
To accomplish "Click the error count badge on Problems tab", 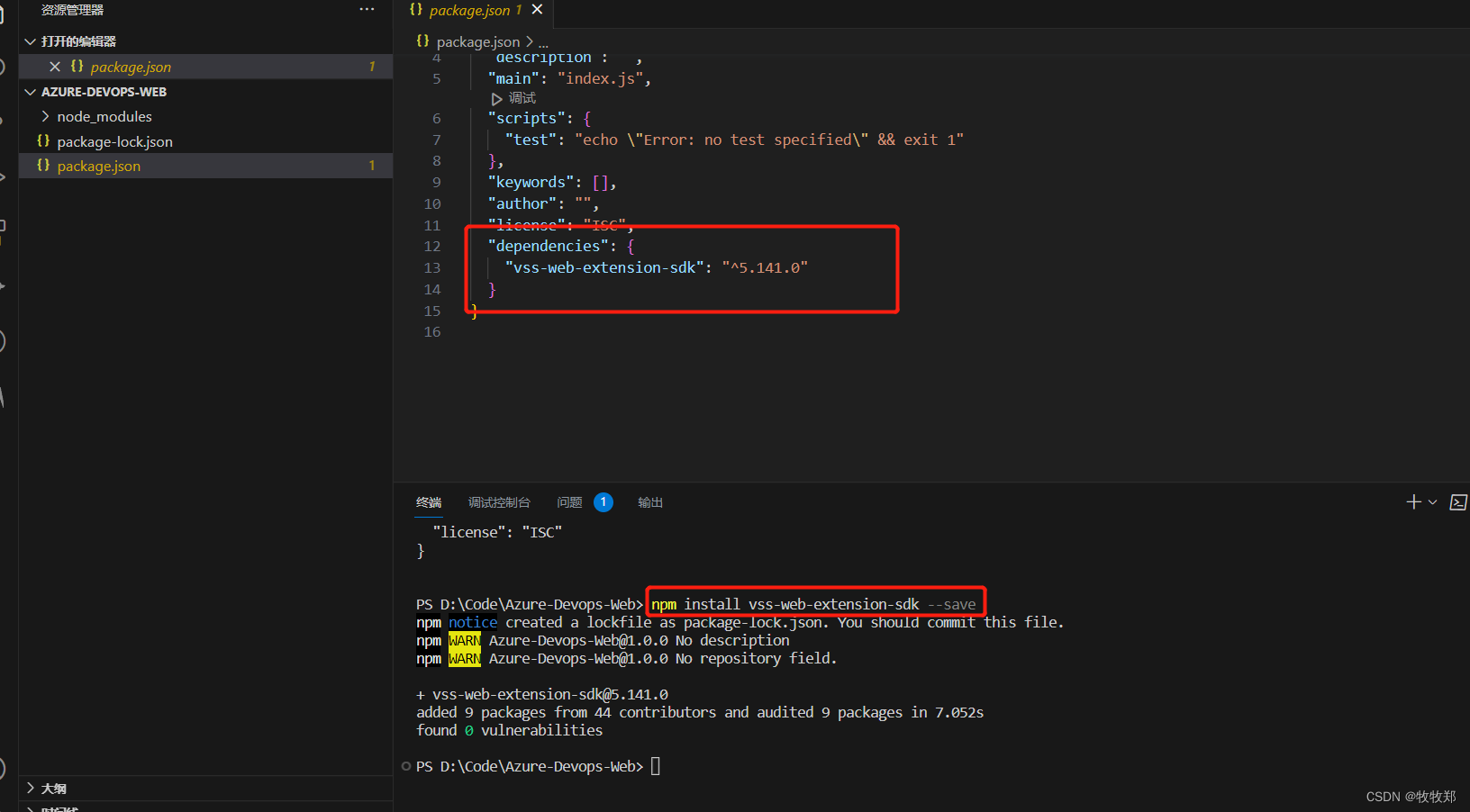I will point(603,501).
